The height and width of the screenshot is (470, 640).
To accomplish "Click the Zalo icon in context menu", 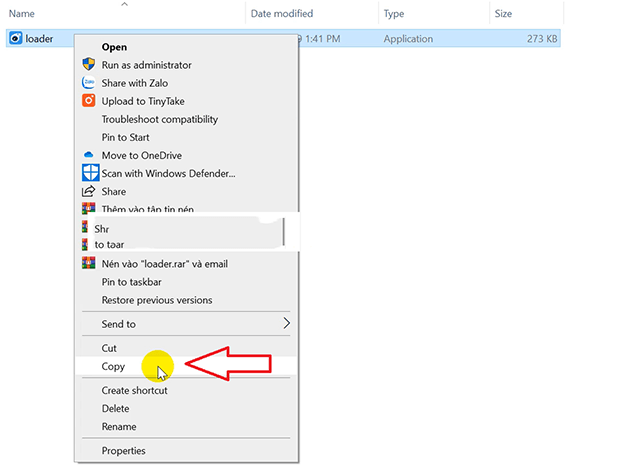I will click(89, 83).
